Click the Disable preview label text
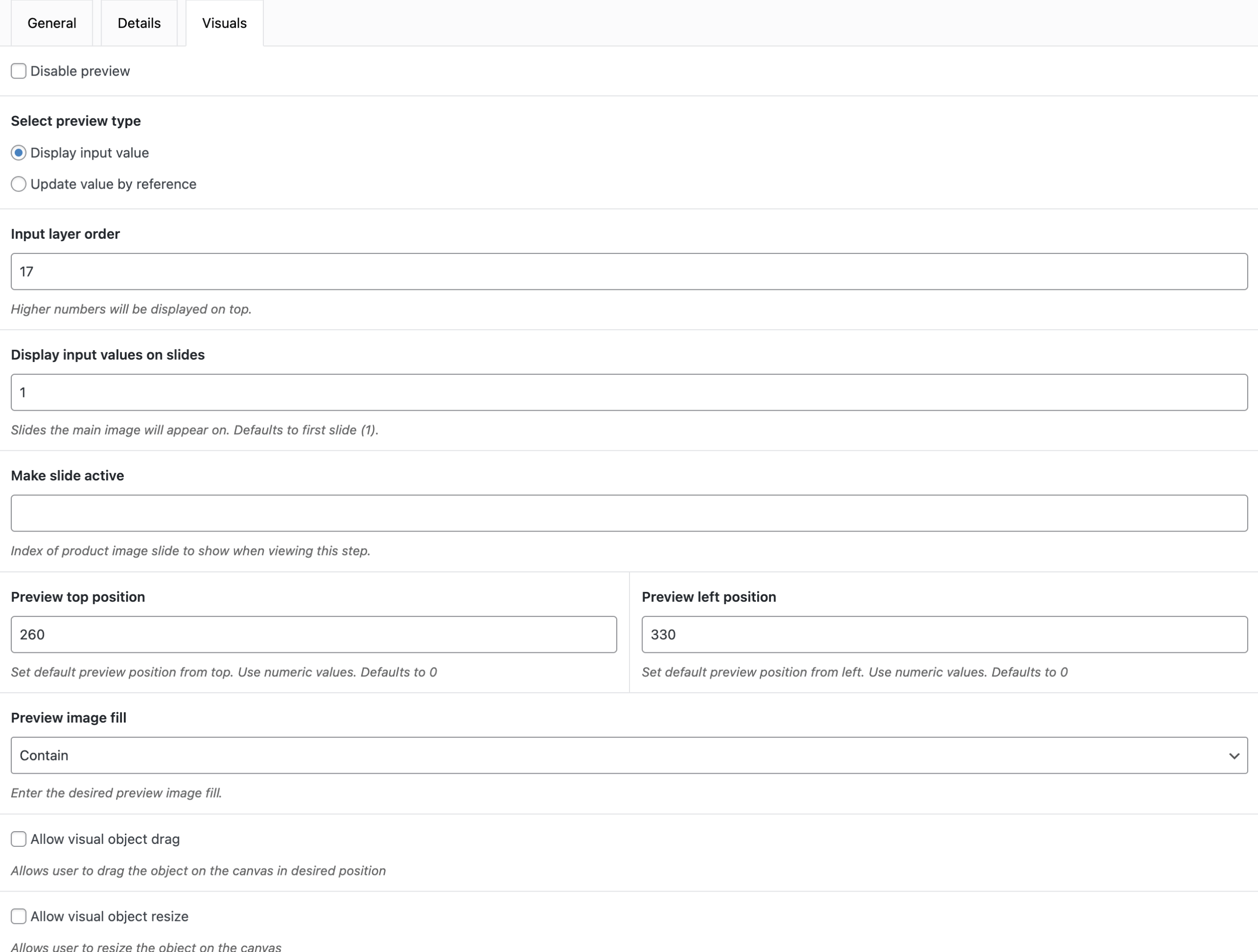The height and width of the screenshot is (952, 1258). [80, 71]
